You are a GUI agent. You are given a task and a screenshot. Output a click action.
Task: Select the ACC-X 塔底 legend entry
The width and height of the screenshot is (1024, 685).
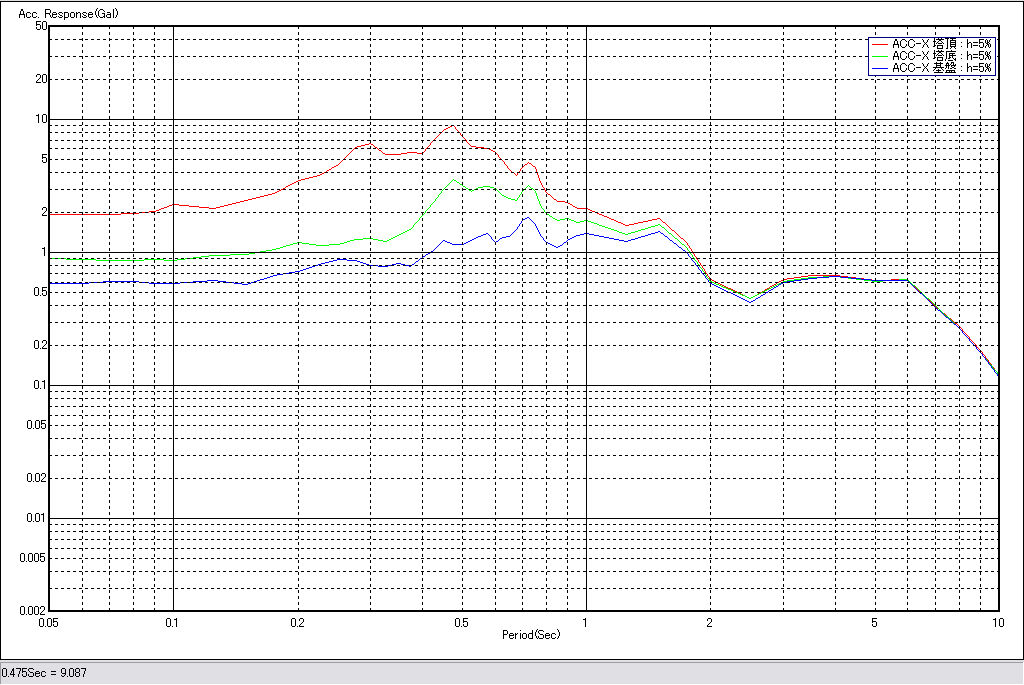pos(941,56)
